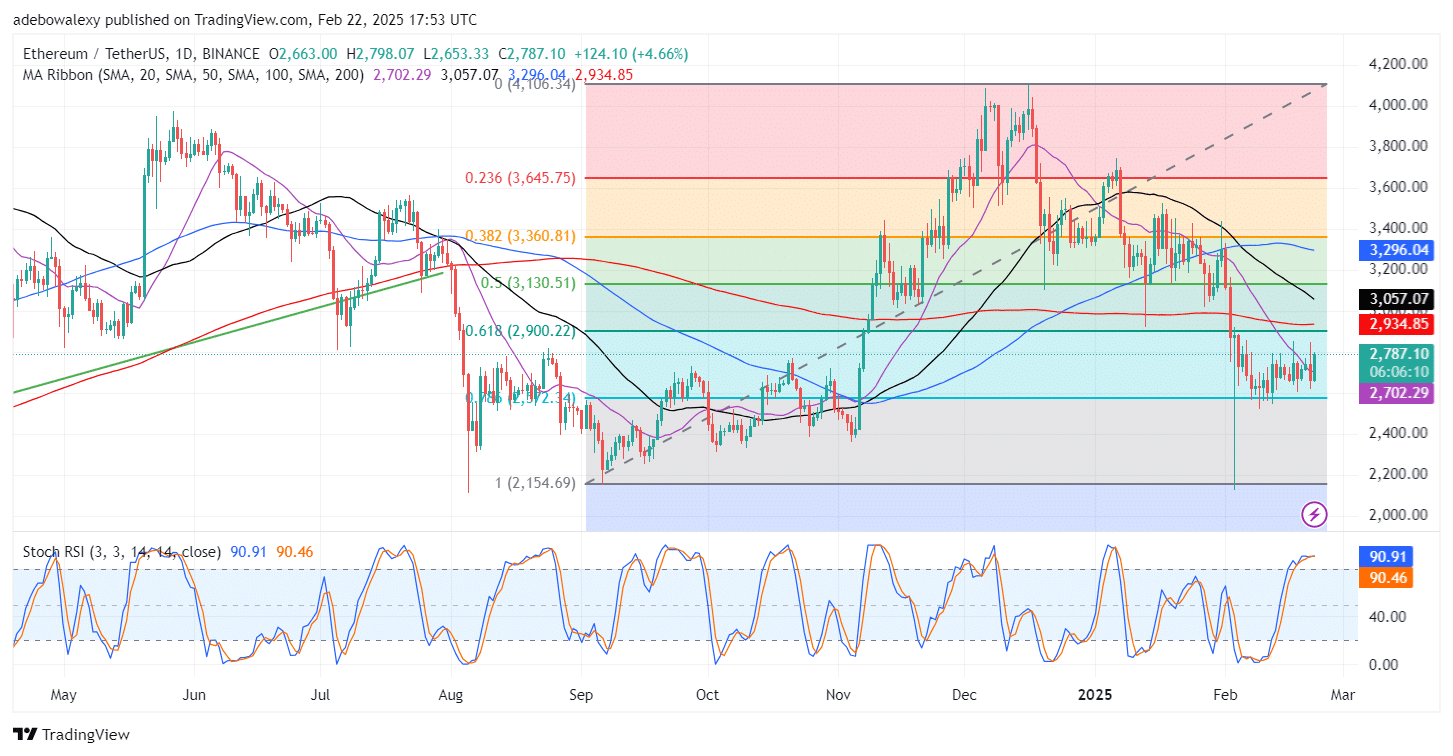The height and width of the screenshot is (756, 1453).
Task: Click the TradingView logo at bottom left
Action: click(x=72, y=735)
